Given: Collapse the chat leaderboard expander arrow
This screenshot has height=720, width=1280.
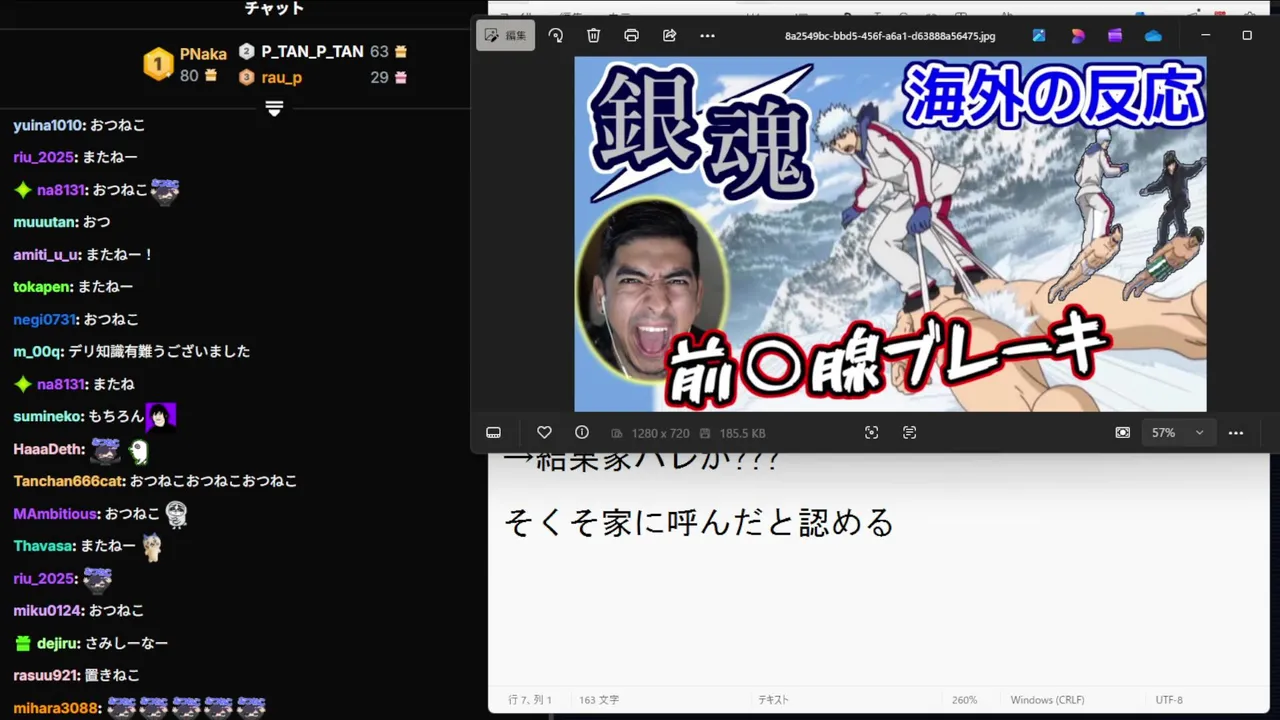Looking at the screenshot, I should click(x=274, y=107).
